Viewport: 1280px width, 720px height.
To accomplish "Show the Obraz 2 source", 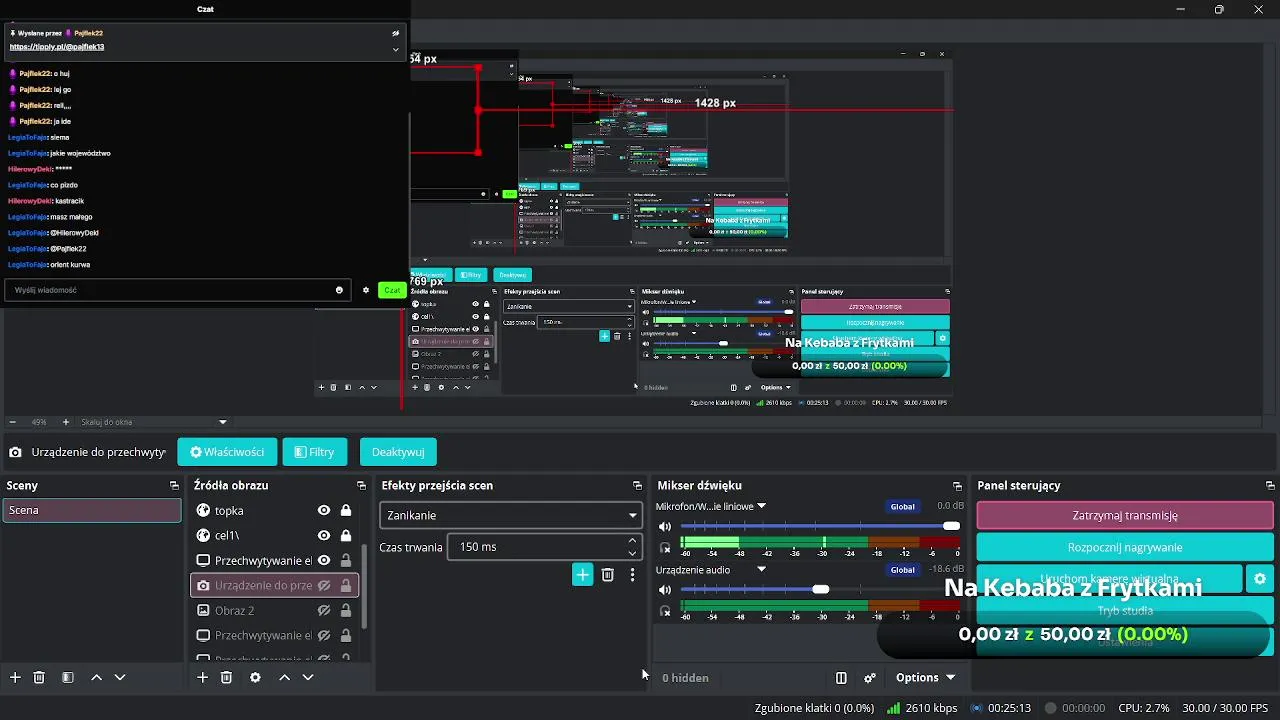I will click(324, 610).
